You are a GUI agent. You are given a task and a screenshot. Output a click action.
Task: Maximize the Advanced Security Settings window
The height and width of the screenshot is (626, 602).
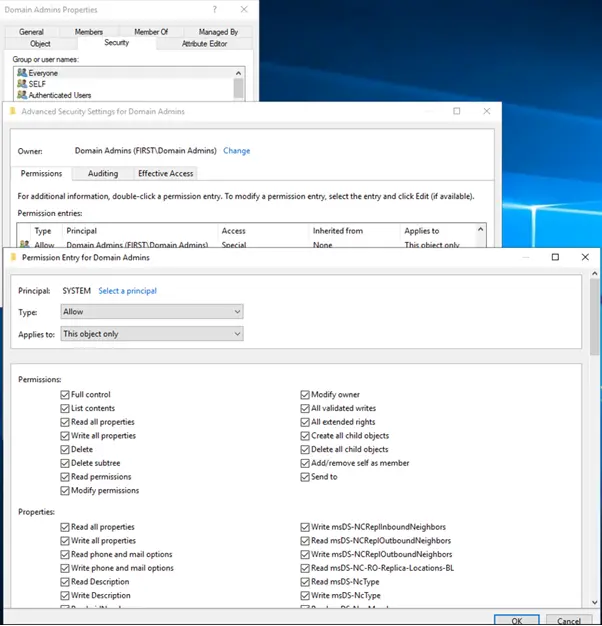click(x=457, y=111)
